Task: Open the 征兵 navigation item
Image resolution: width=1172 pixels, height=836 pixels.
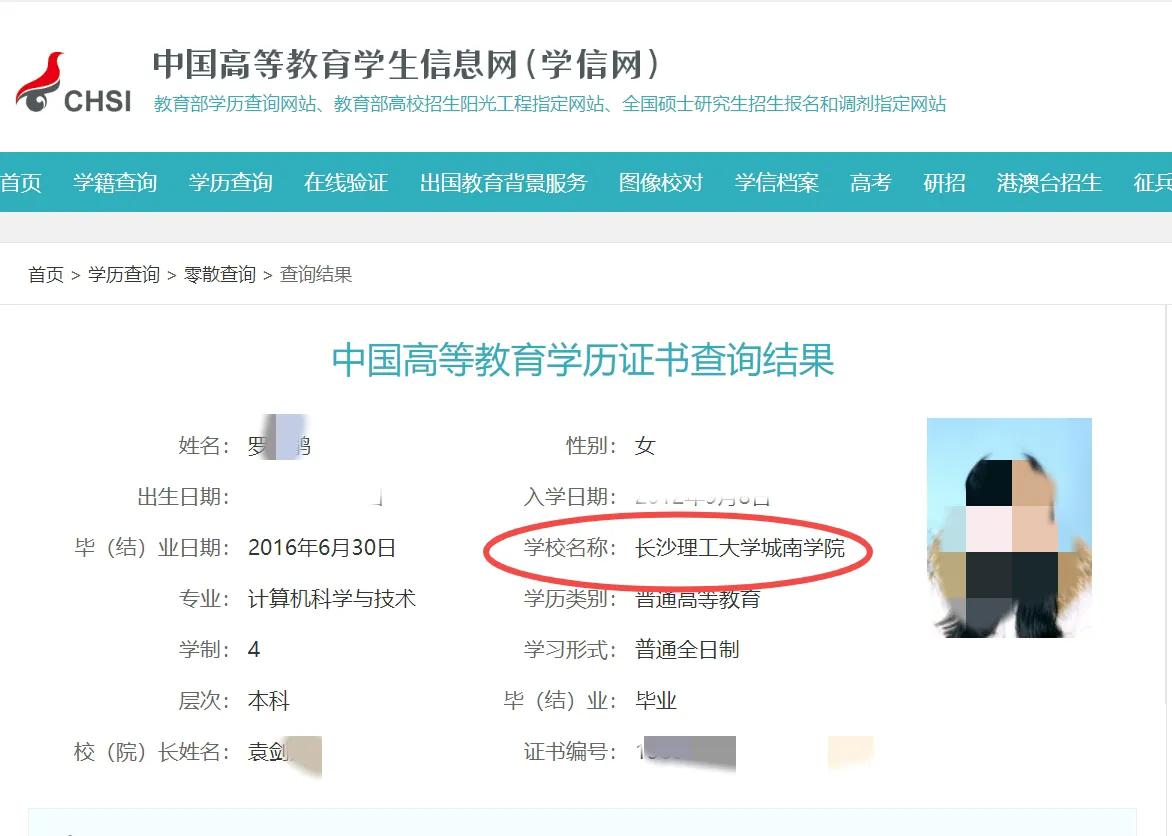Action: point(1155,183)
